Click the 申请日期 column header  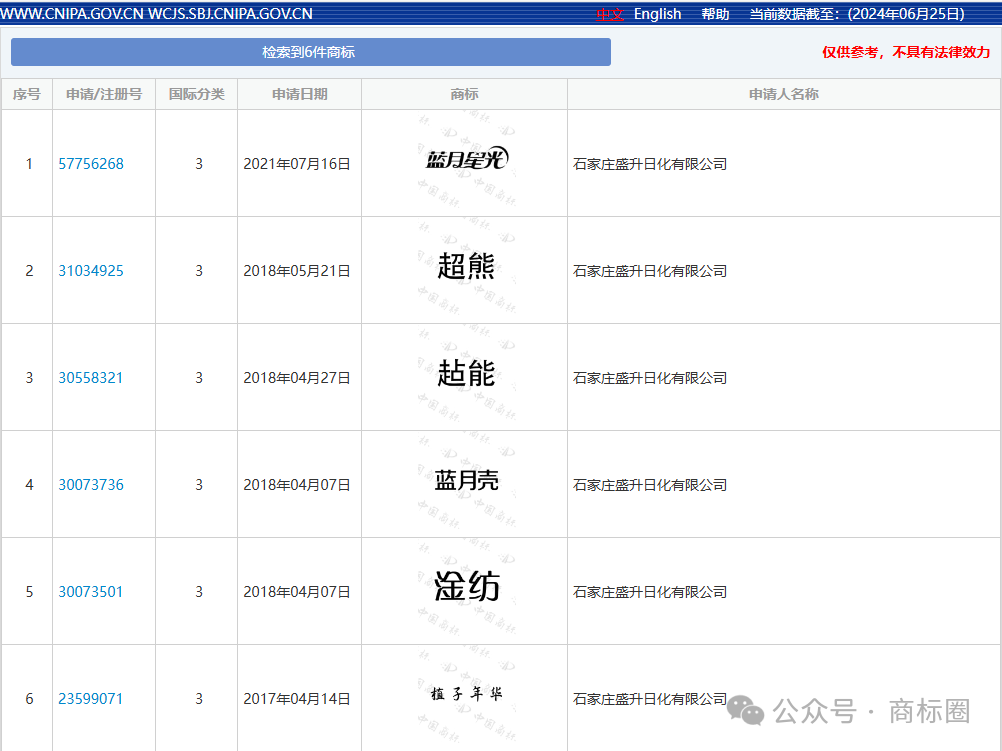(x=300, y=94)
